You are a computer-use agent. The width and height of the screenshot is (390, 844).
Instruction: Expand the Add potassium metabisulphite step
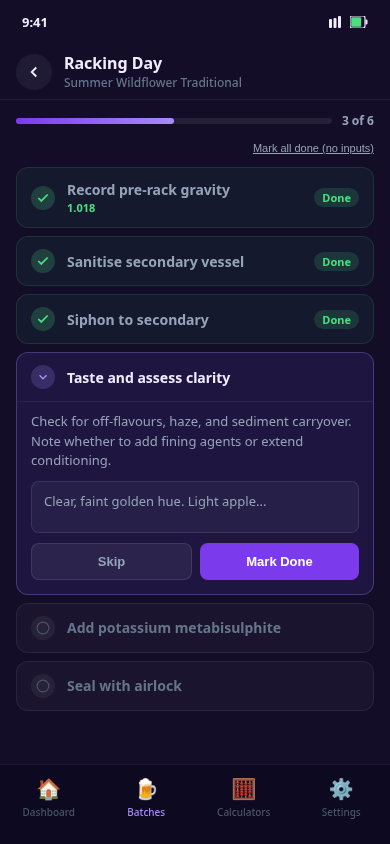pyautogui.click(x=195, y=628)
